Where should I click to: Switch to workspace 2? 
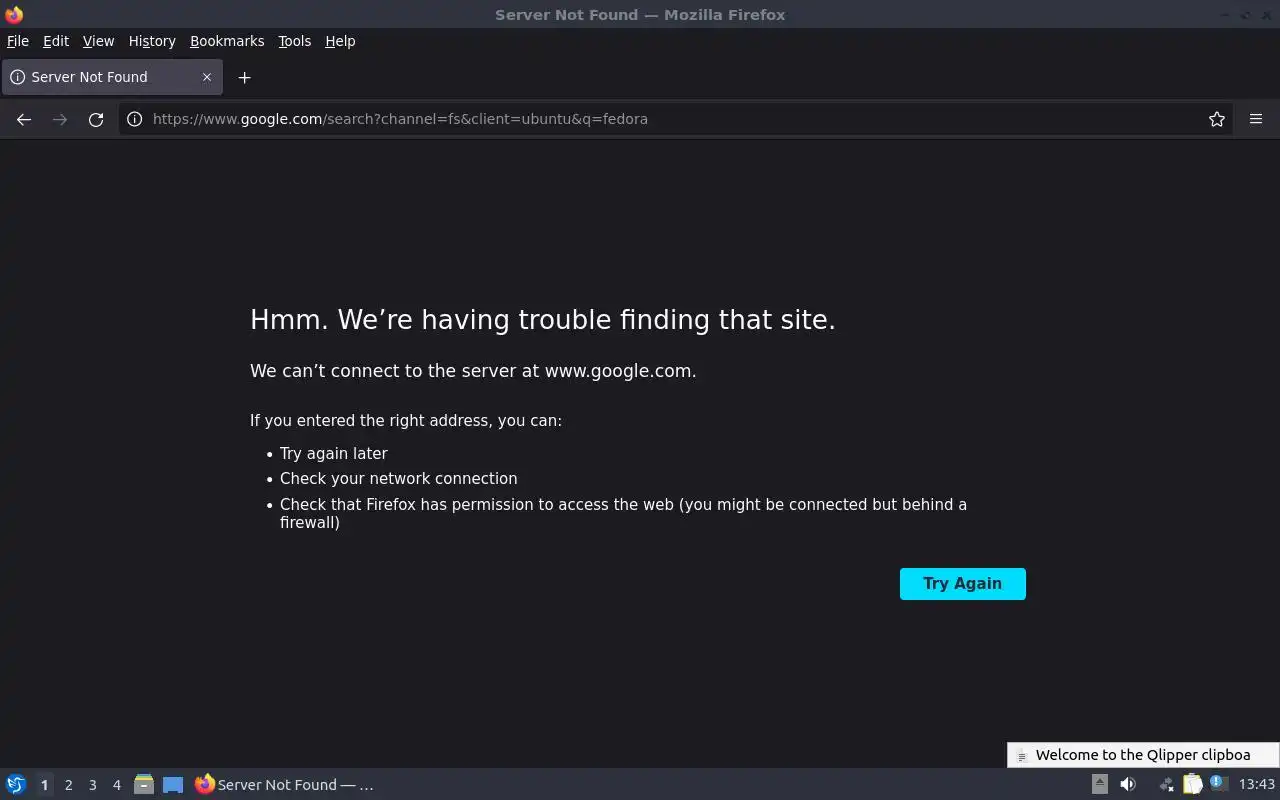coord(68,785)
